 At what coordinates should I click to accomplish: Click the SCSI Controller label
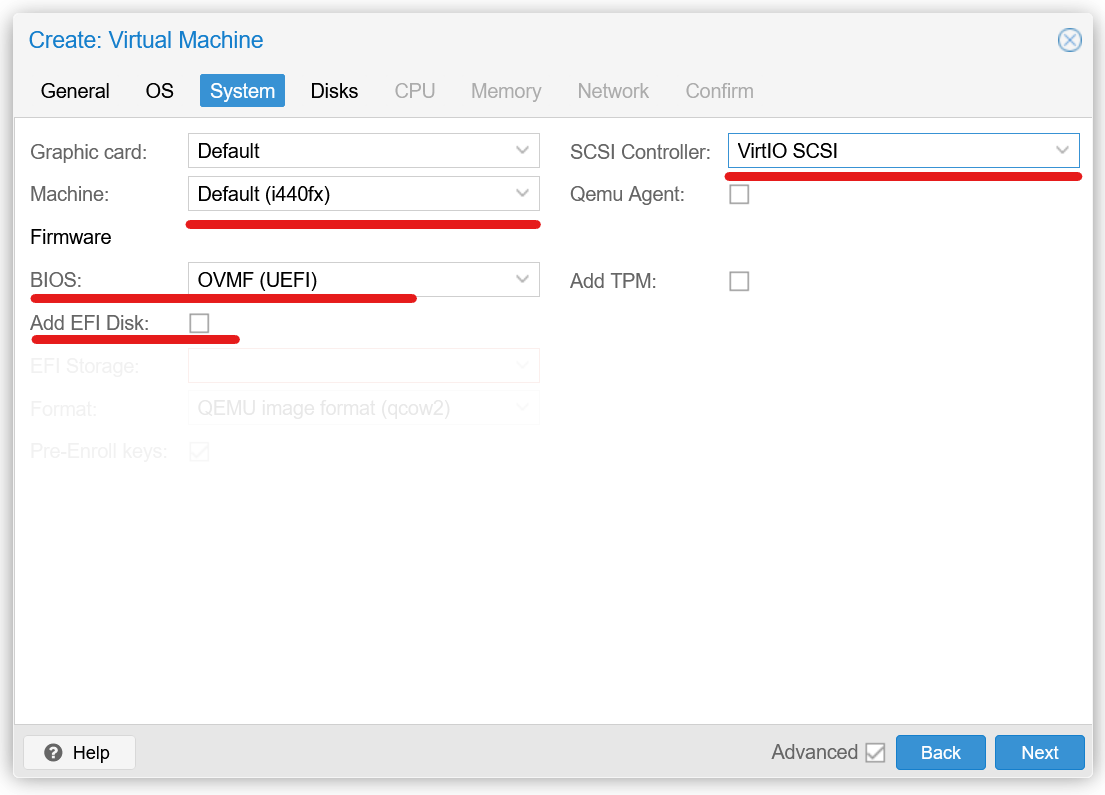(640, 152)
